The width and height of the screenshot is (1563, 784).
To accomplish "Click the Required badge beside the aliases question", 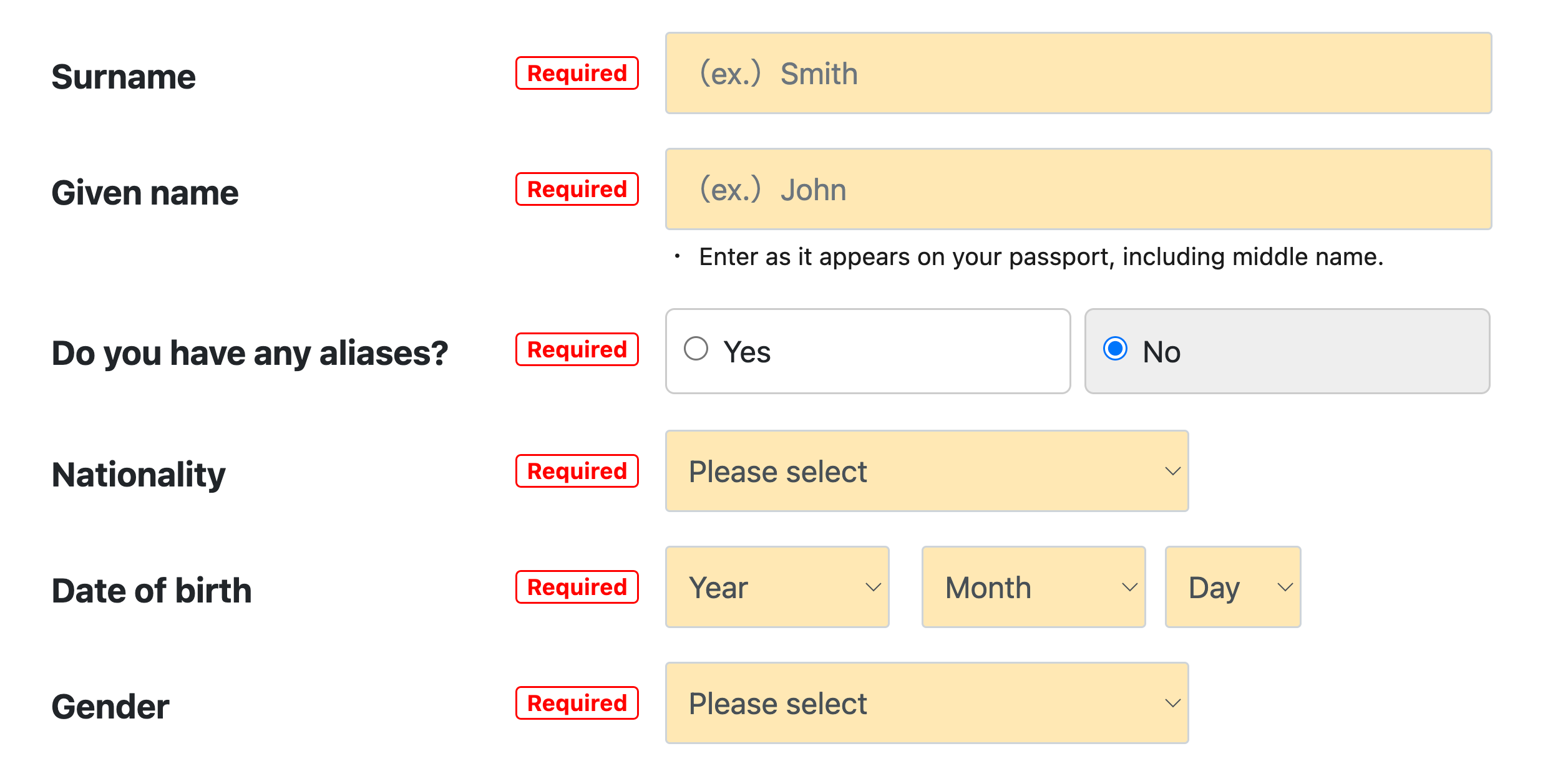I will pyautogui.click(x=577, y=349).
